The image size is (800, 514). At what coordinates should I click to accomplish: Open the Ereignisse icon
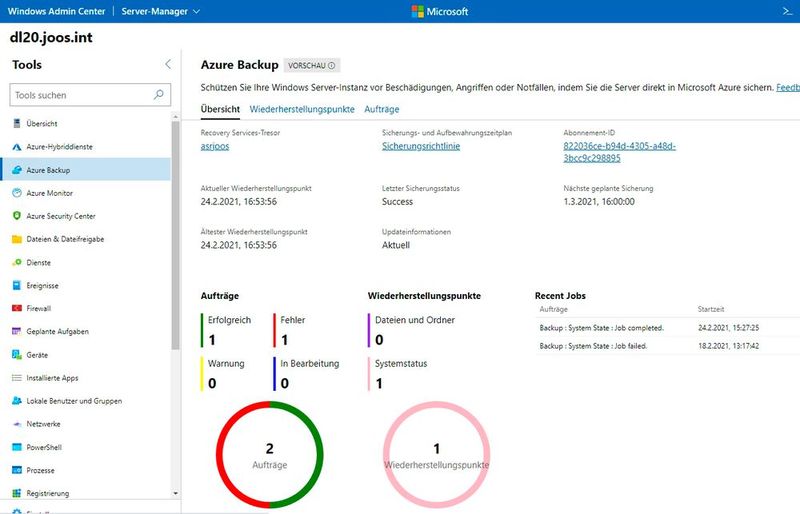tap(17, 285)
